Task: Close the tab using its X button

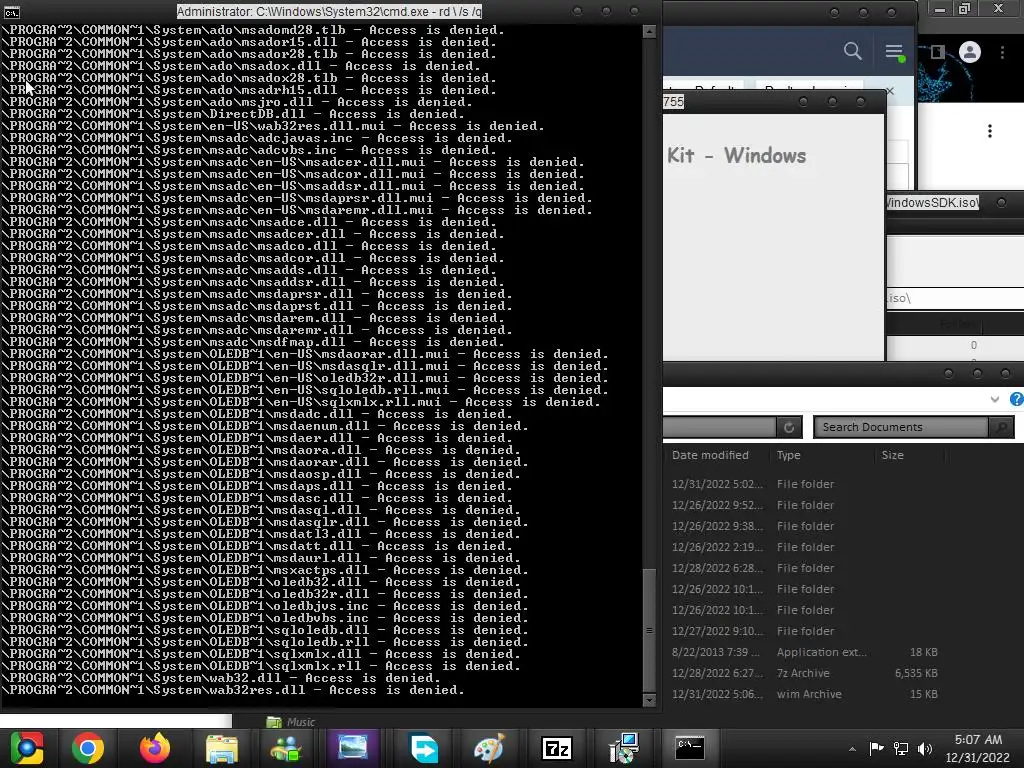Action: pyautogui.click(x=889, y=91)
